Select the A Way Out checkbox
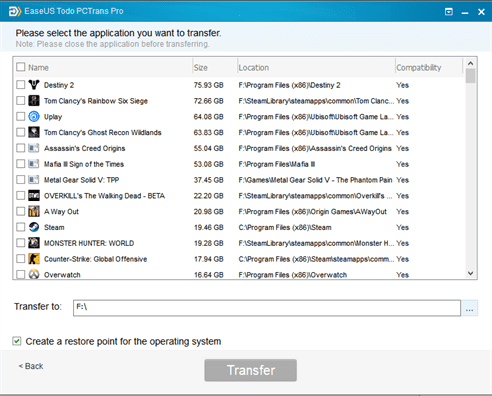The image size is (492, 396). pyautogui.click(x=21, y=211)
